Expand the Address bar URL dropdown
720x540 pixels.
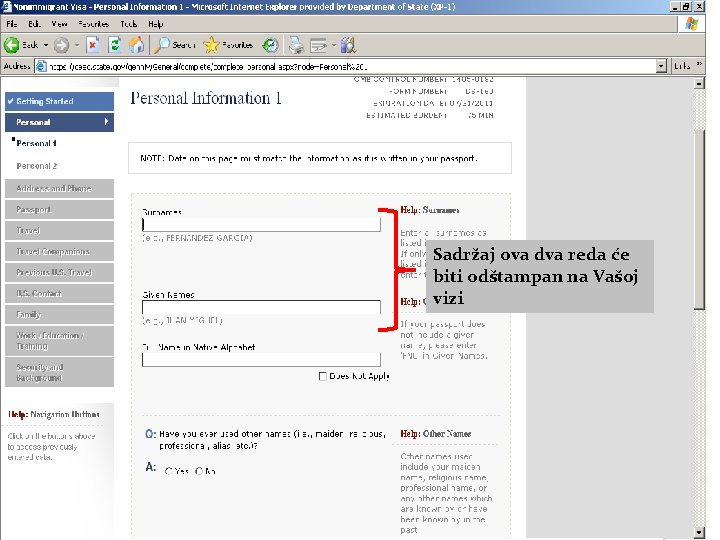coord(661,66)
